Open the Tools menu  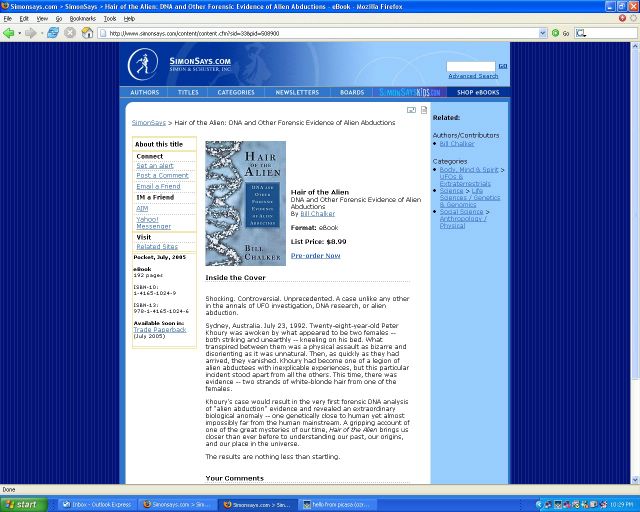110,18
